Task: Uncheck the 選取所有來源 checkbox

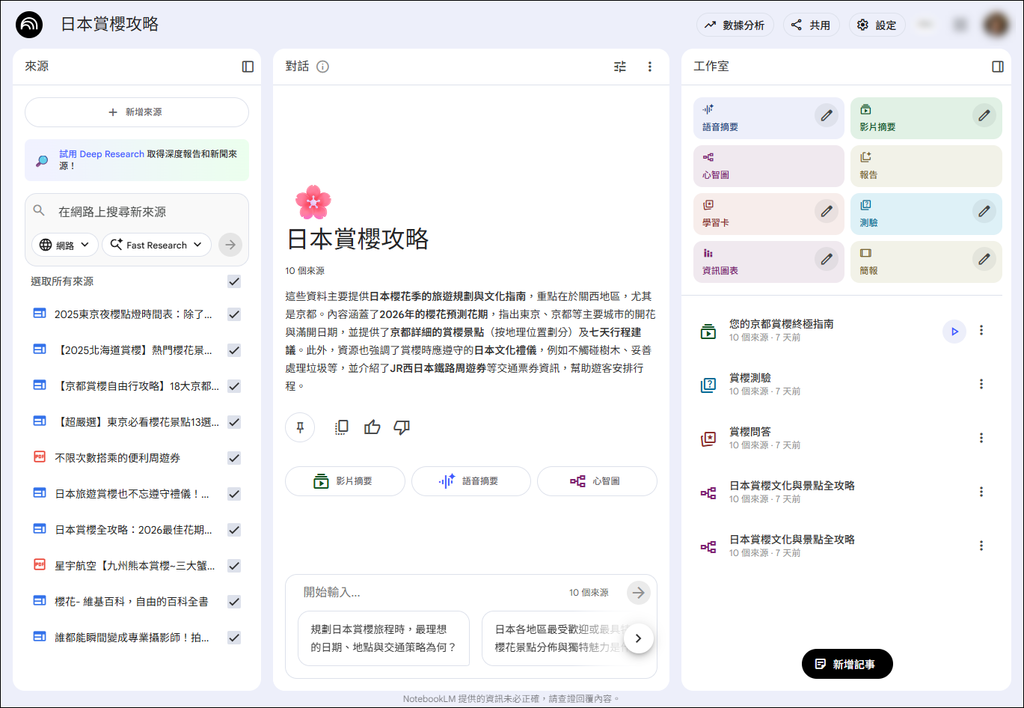Action: (x=234, y=281)
